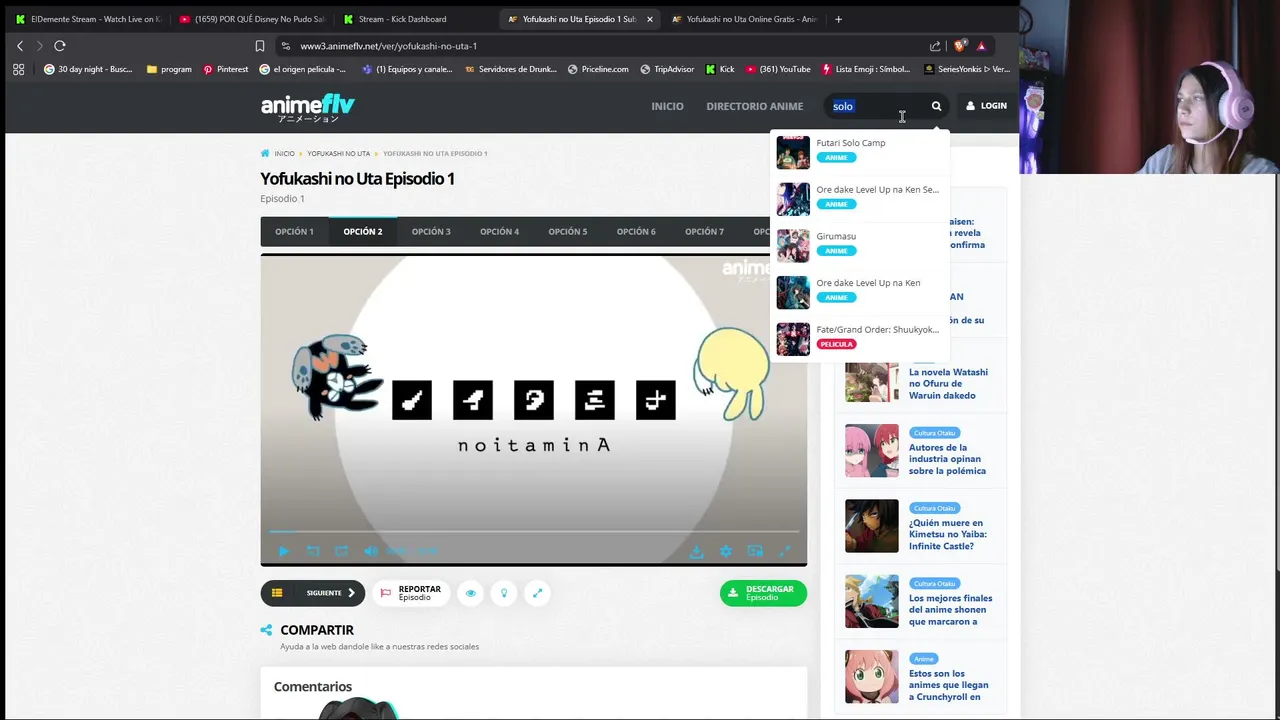Open 'Estos son los animes que llegan a Crunchyroll' article

coord(948,685)
